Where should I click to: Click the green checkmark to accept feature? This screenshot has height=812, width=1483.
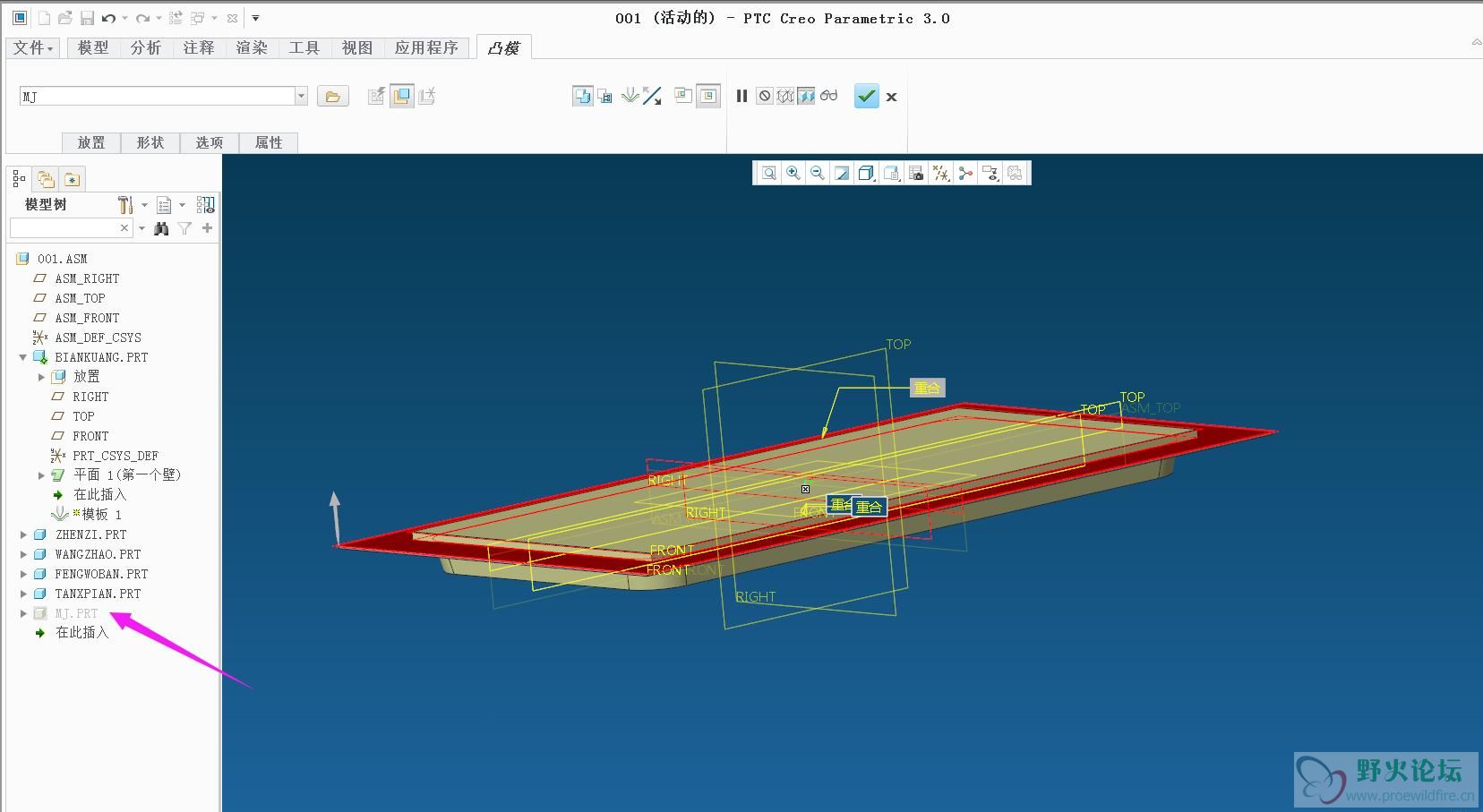[866, 96]
